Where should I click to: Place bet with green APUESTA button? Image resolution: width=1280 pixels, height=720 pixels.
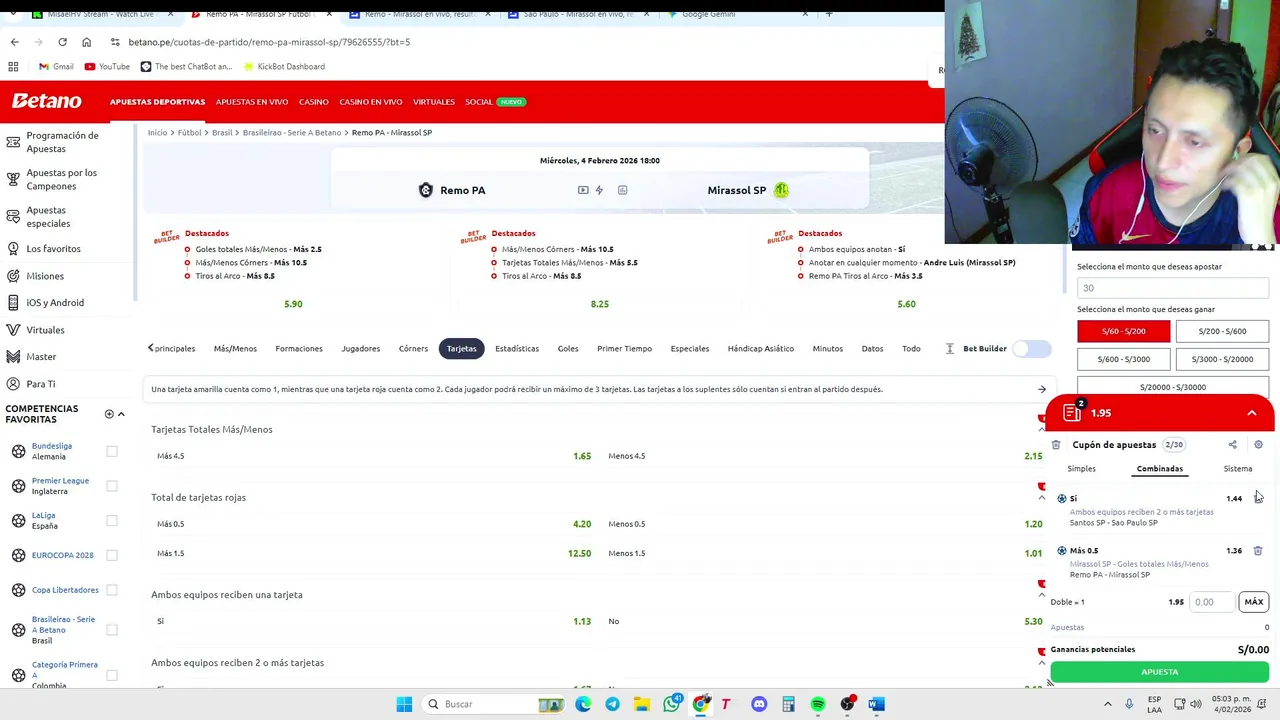(x=1159, y=672)
